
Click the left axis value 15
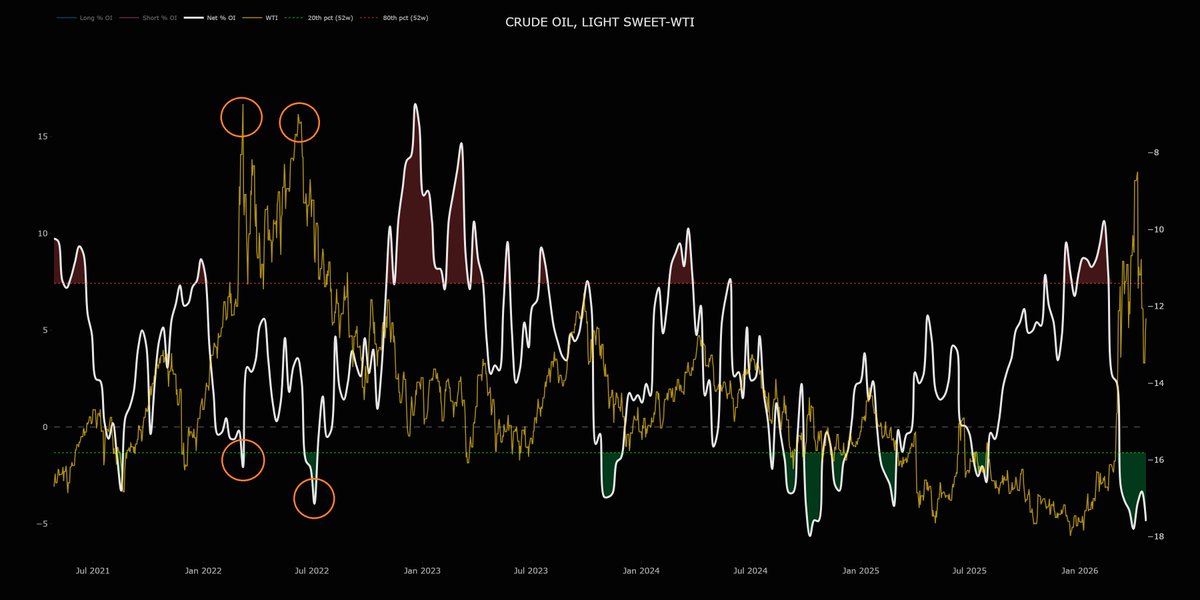43,136
